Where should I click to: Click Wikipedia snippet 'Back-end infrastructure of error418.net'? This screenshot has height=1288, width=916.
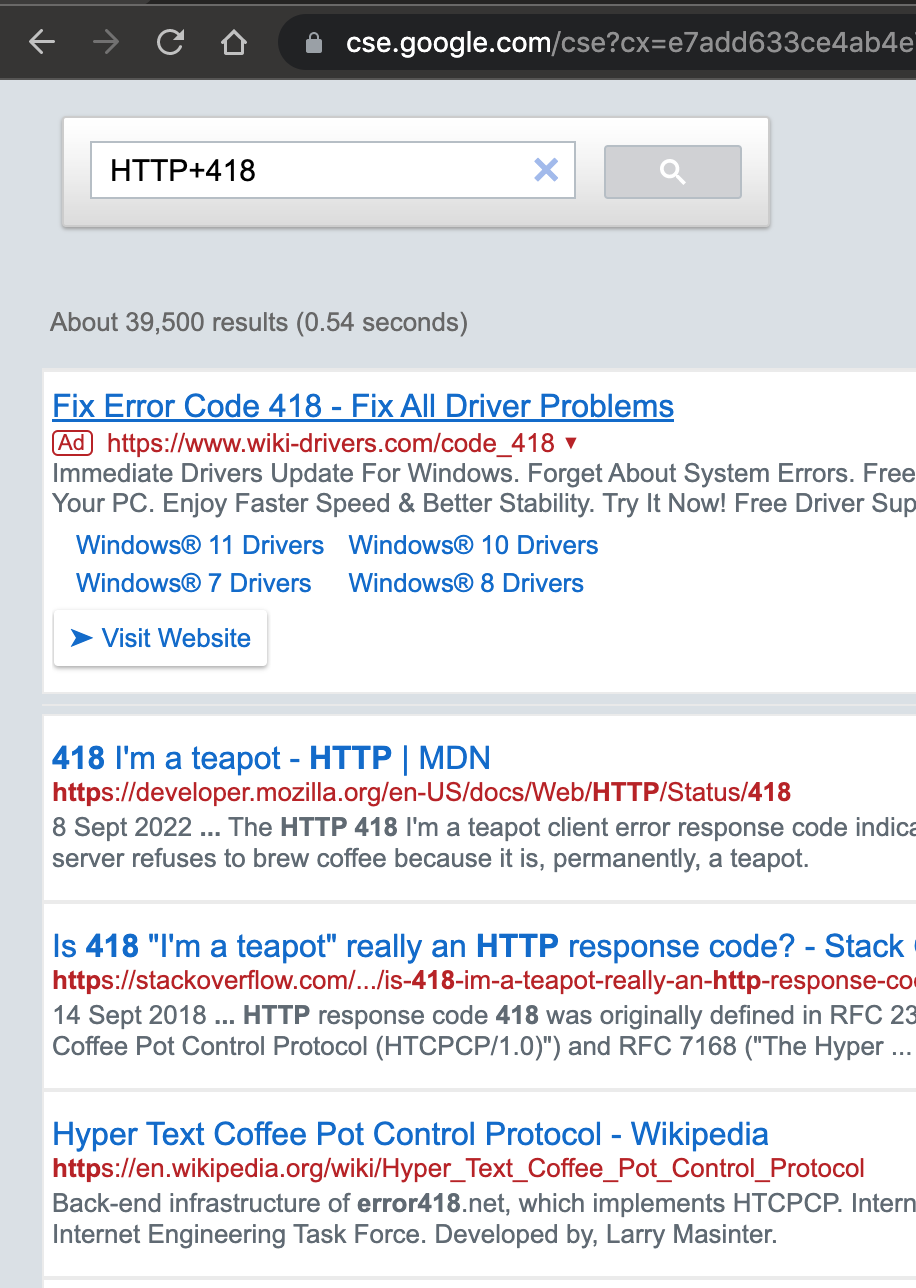(484, 1219)
